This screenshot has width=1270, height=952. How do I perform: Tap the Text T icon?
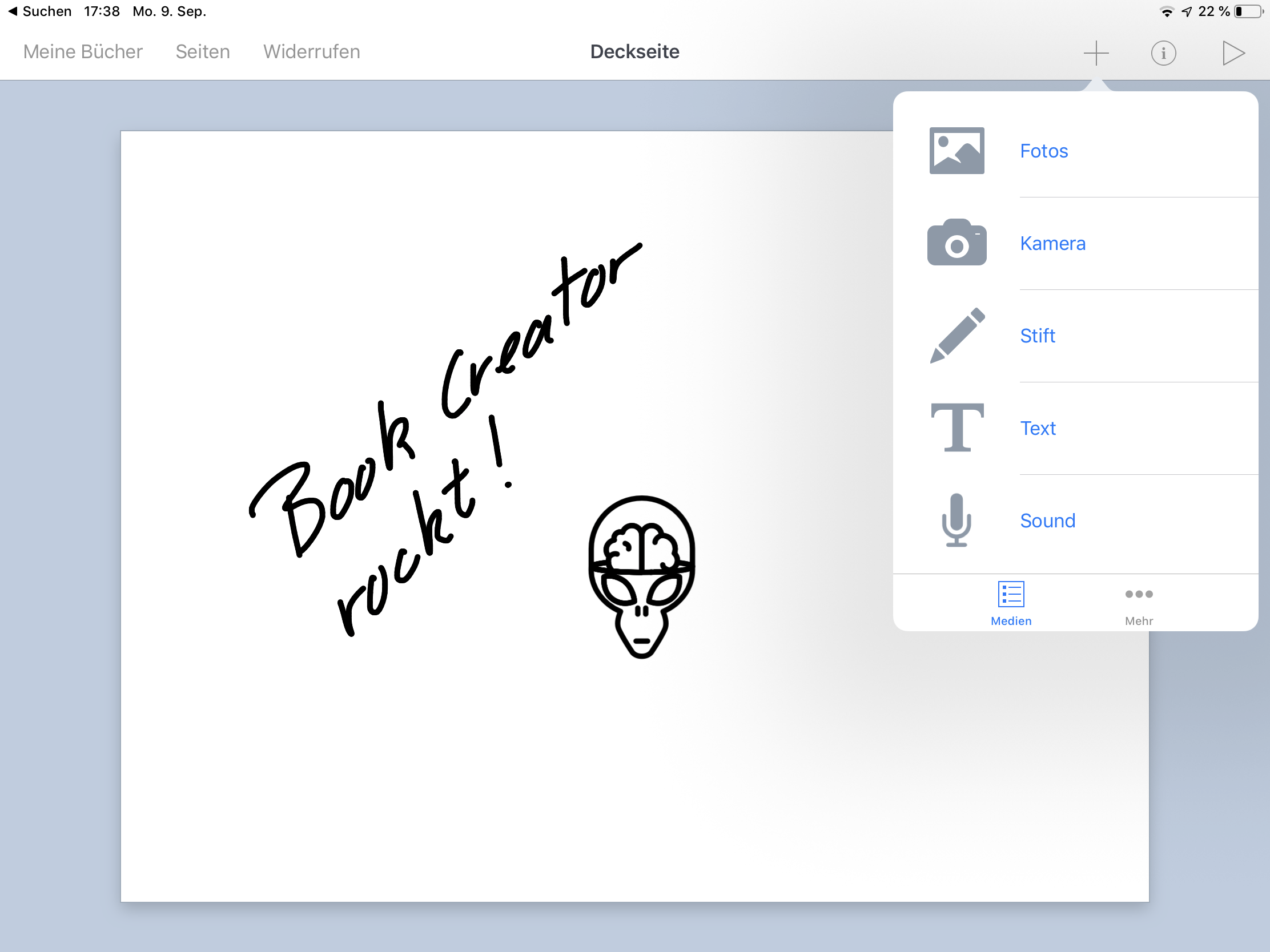(x=956, y=427)
